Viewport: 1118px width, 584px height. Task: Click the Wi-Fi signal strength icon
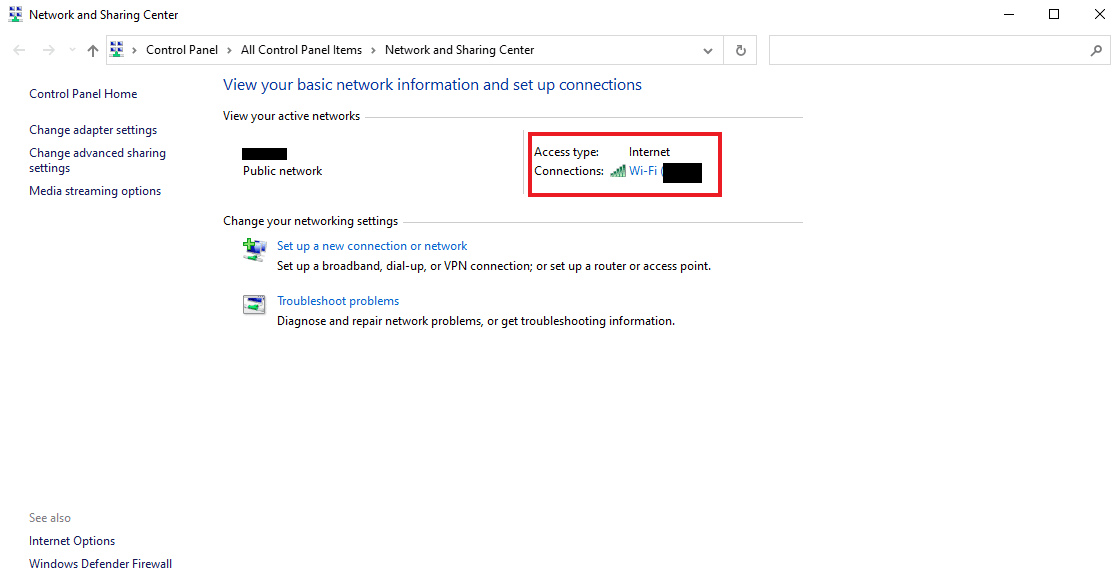pos(618,171)
